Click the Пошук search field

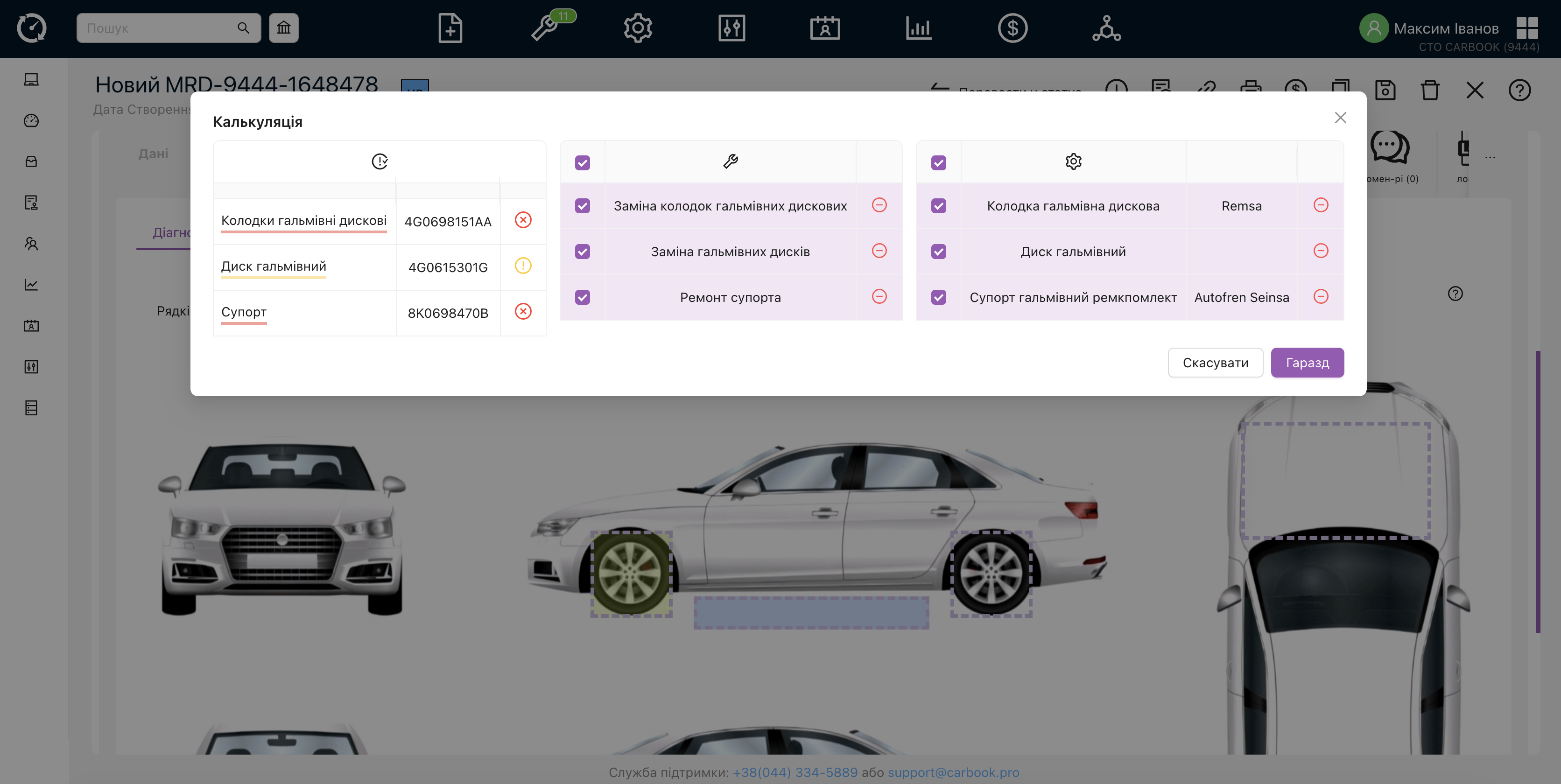[159, 28]
